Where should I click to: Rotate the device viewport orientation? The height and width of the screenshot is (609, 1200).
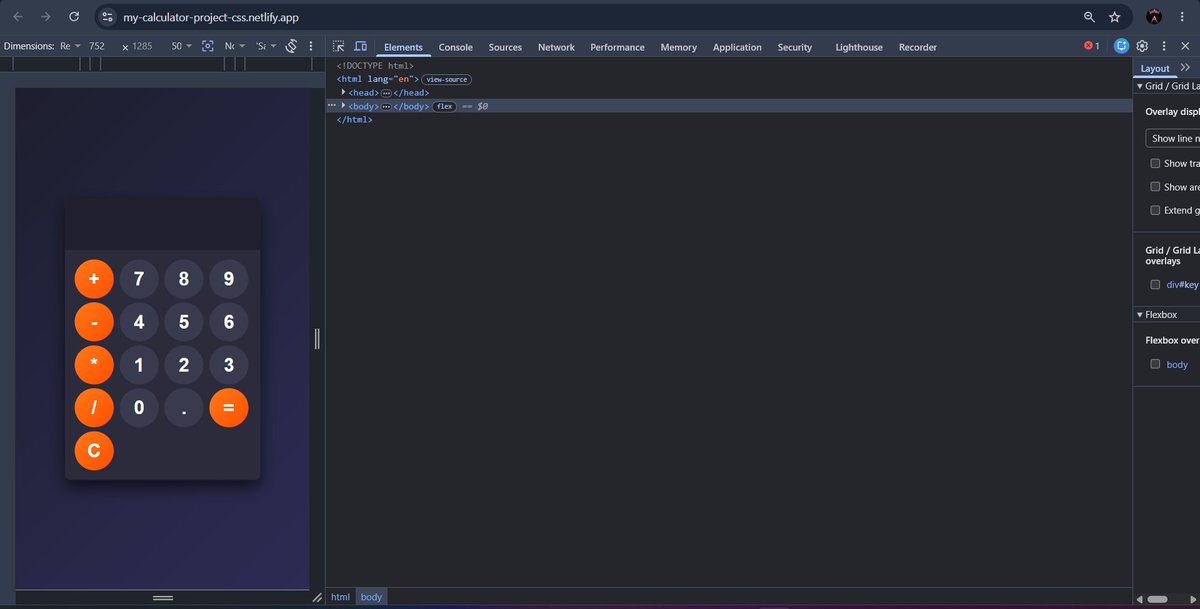[x=292, y=46]
